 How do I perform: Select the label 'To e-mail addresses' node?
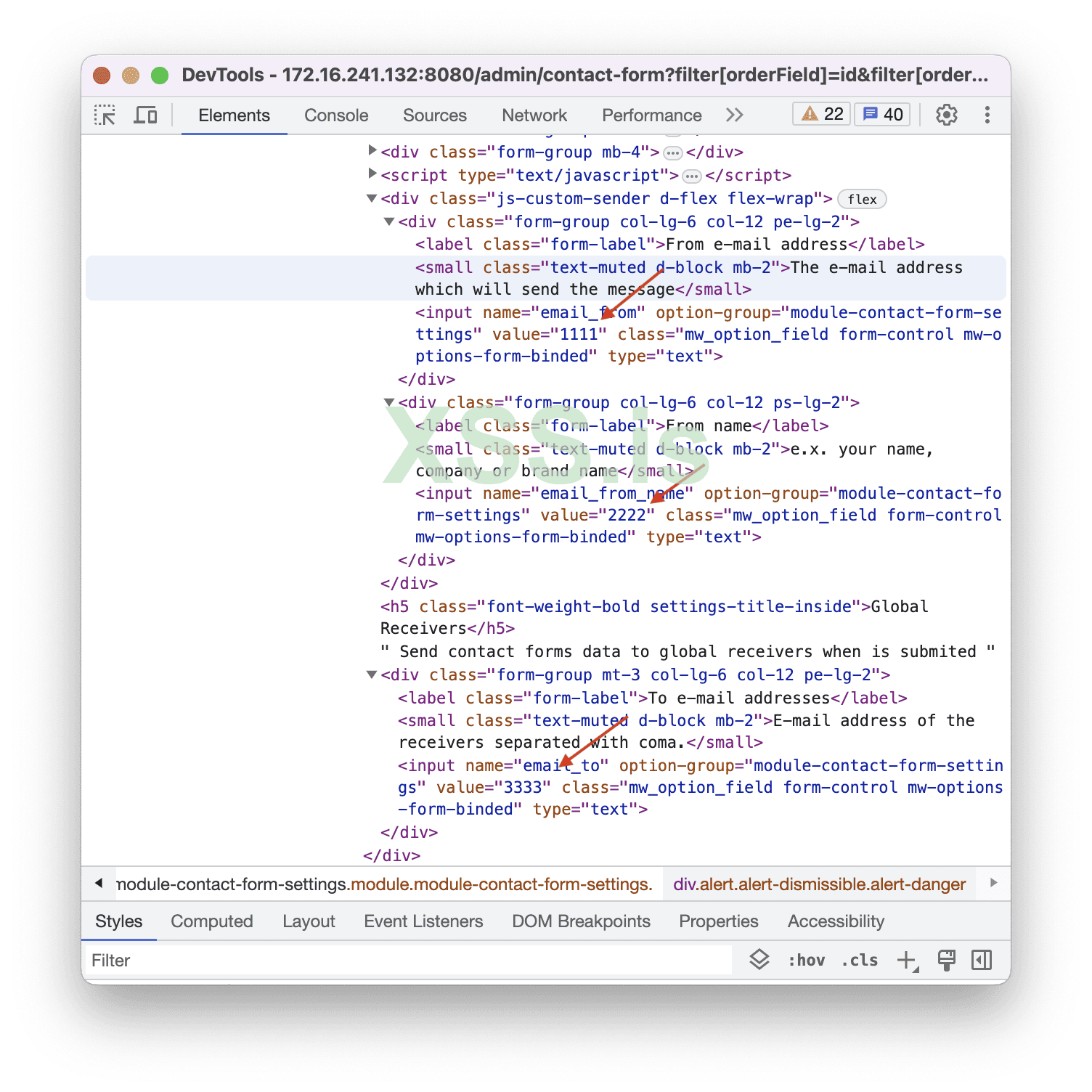tap(653, 698)
